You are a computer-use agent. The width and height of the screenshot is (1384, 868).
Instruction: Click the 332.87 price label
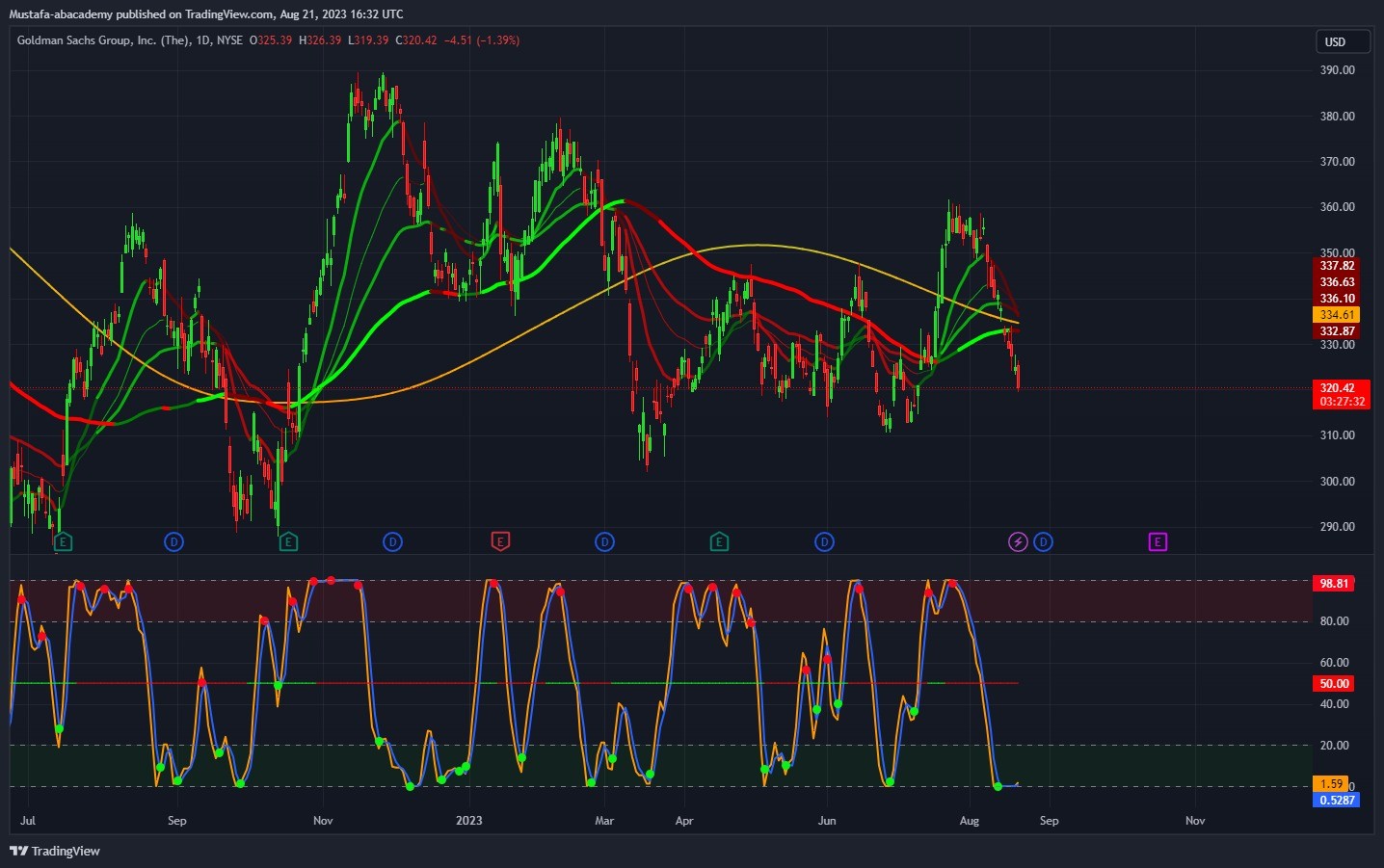(1338, 331)
